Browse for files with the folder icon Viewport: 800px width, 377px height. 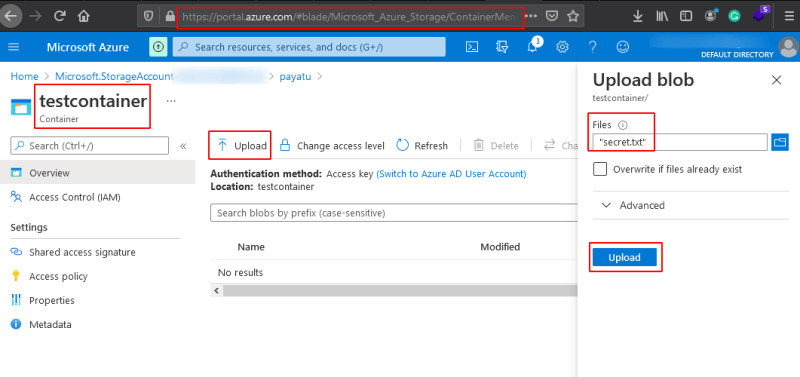(779, 142)
